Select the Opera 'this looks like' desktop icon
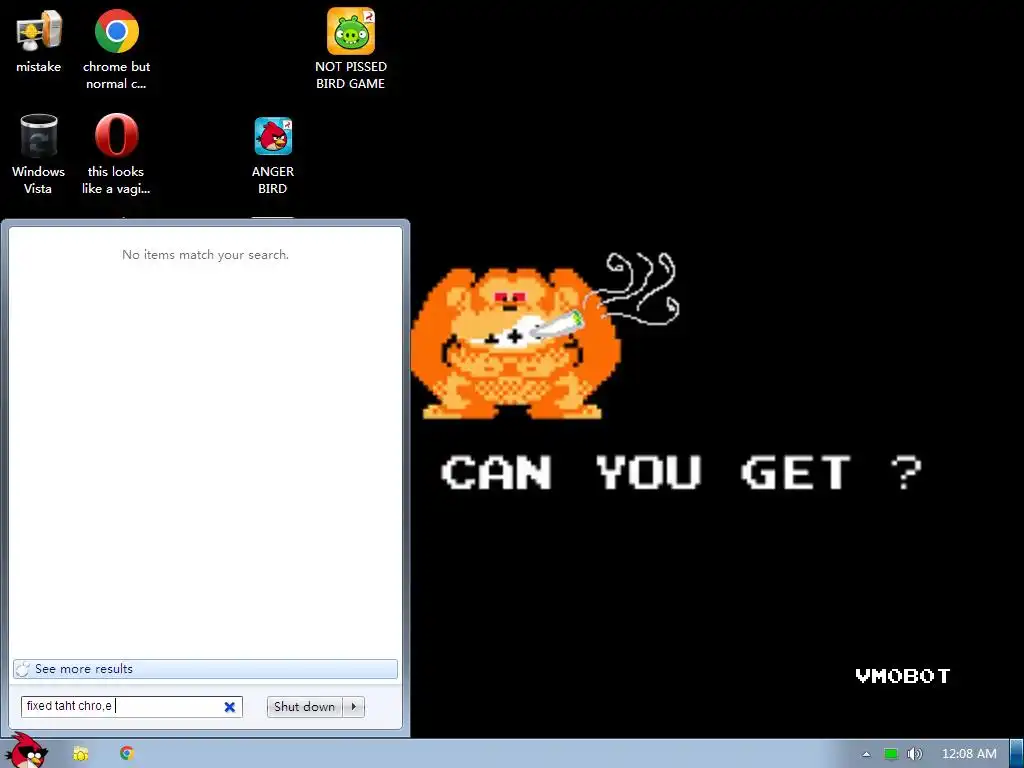This screenshot has width=1024, height=768. [x=116, y=154]
